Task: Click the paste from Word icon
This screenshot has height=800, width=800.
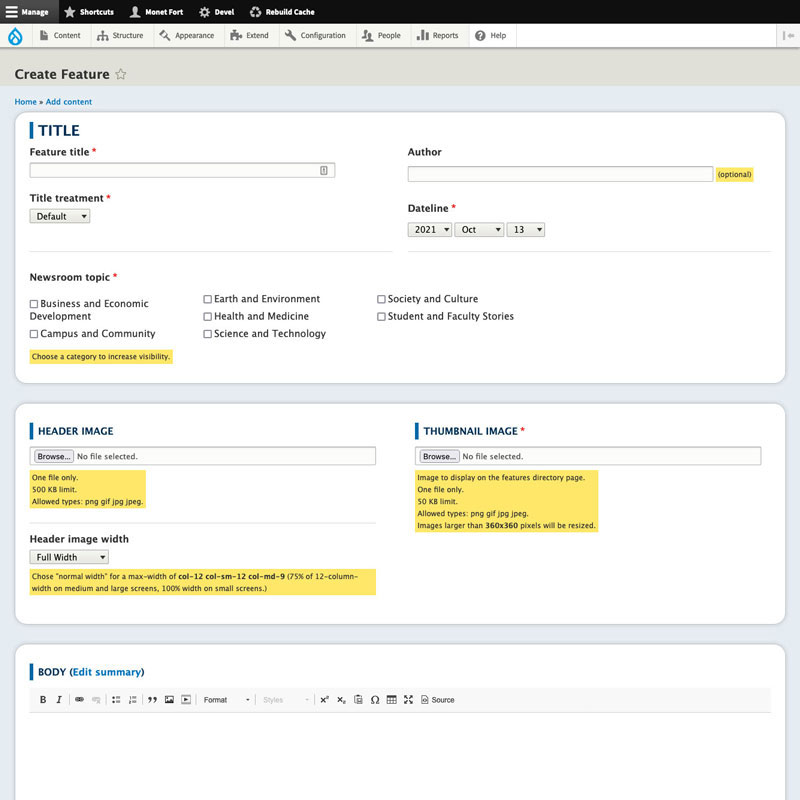Action: coord(358,699)
